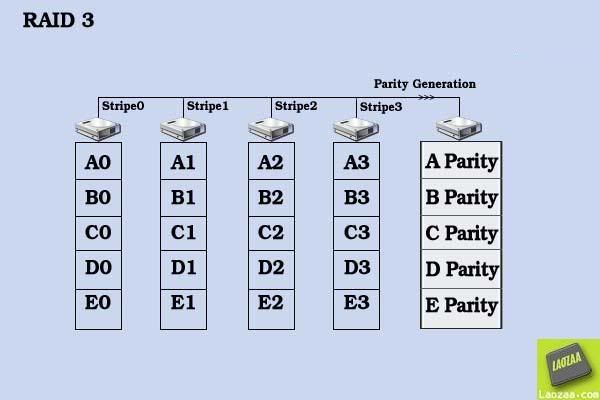
Task: Select the B1 data block
Action: [183, 198]
